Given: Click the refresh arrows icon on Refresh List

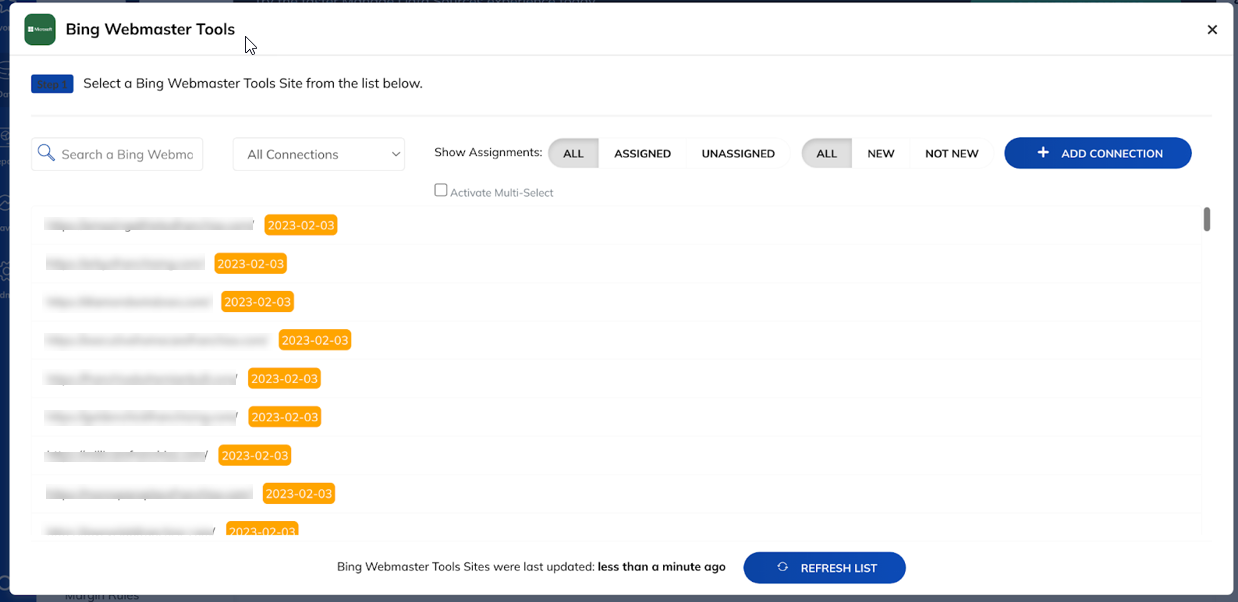Looking at the screenshot, I should (783, 568).
